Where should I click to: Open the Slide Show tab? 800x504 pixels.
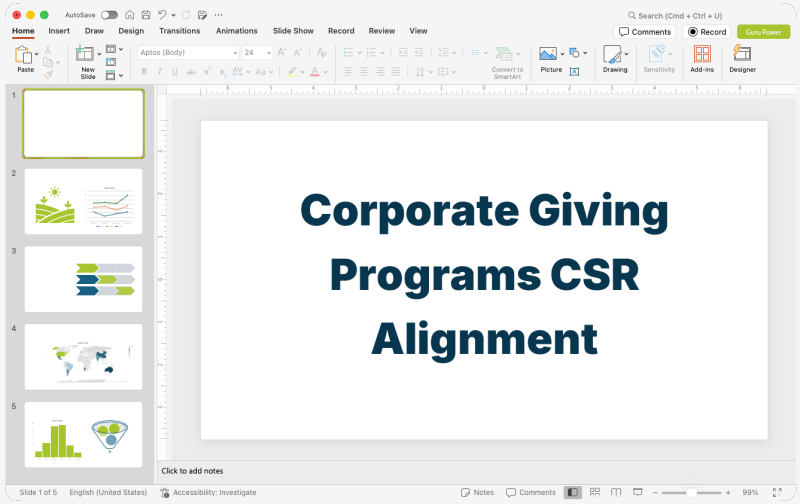[293, 31]
